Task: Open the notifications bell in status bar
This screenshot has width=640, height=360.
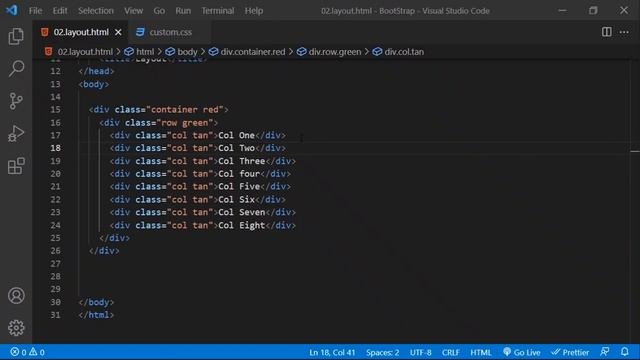Action: click(624, 352)
